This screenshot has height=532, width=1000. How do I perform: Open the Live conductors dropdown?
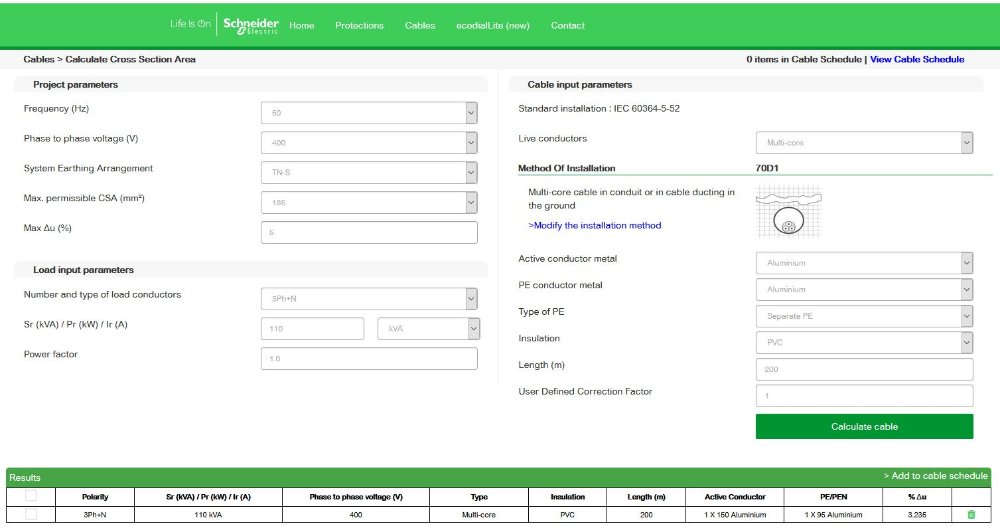coord(864,143)
